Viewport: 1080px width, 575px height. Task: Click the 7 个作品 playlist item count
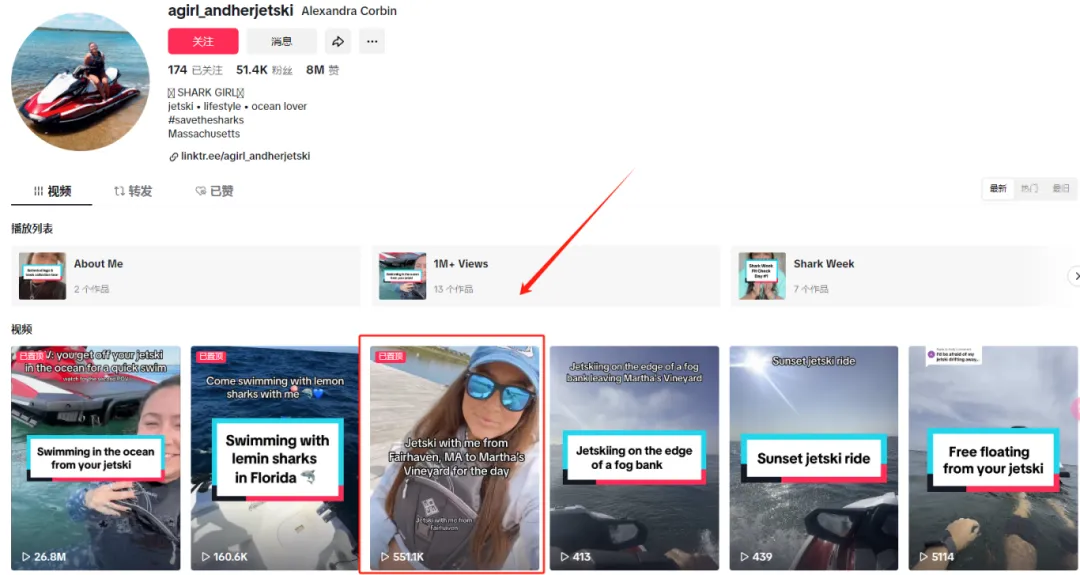pos(811,289)
